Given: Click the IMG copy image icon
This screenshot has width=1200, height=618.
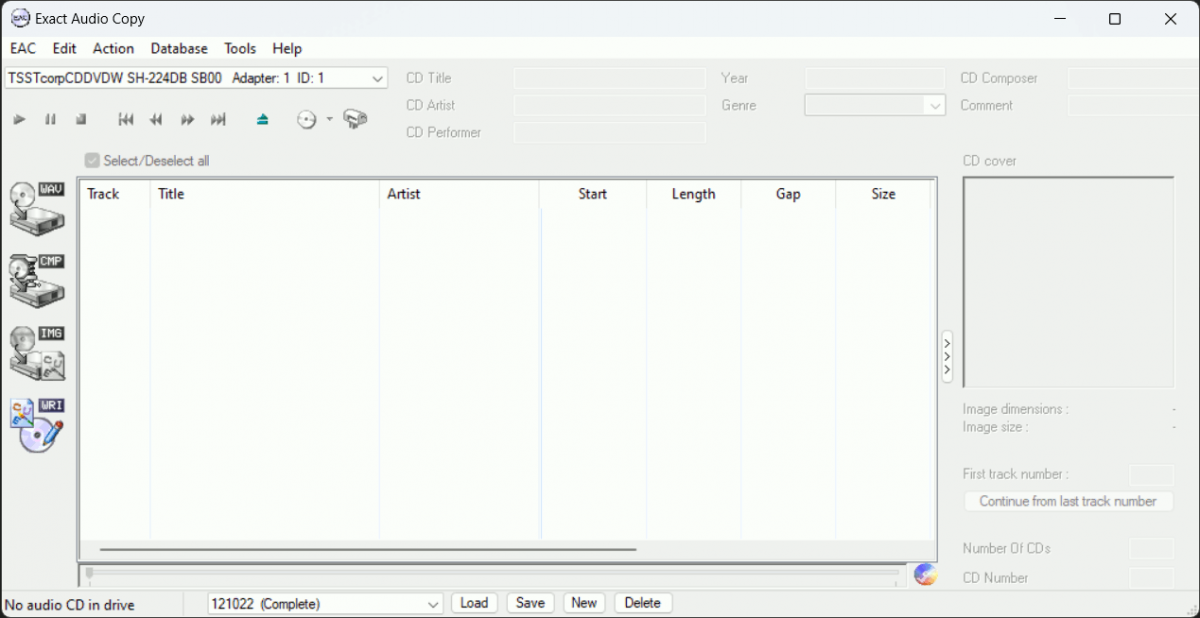Looking at the screenshot, I should point(37,353).
